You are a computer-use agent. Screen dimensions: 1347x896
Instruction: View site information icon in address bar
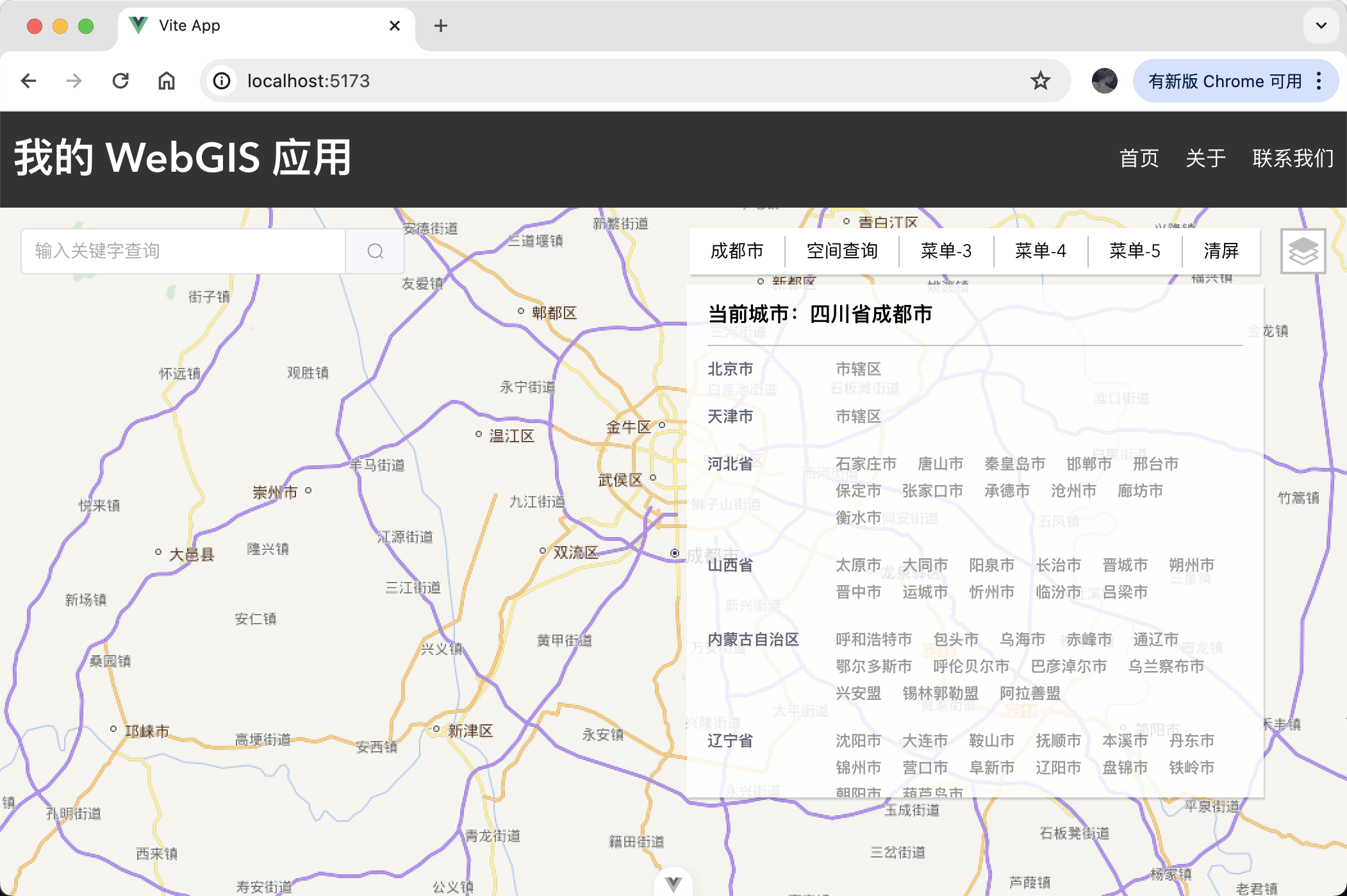pos(222,81)
